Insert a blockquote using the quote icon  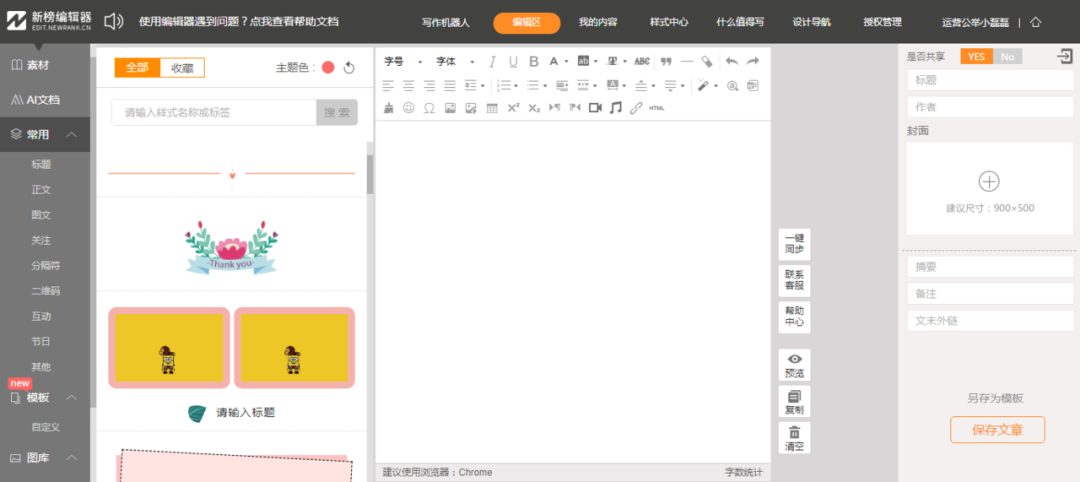pyautogui.click(x=666, y=62)
